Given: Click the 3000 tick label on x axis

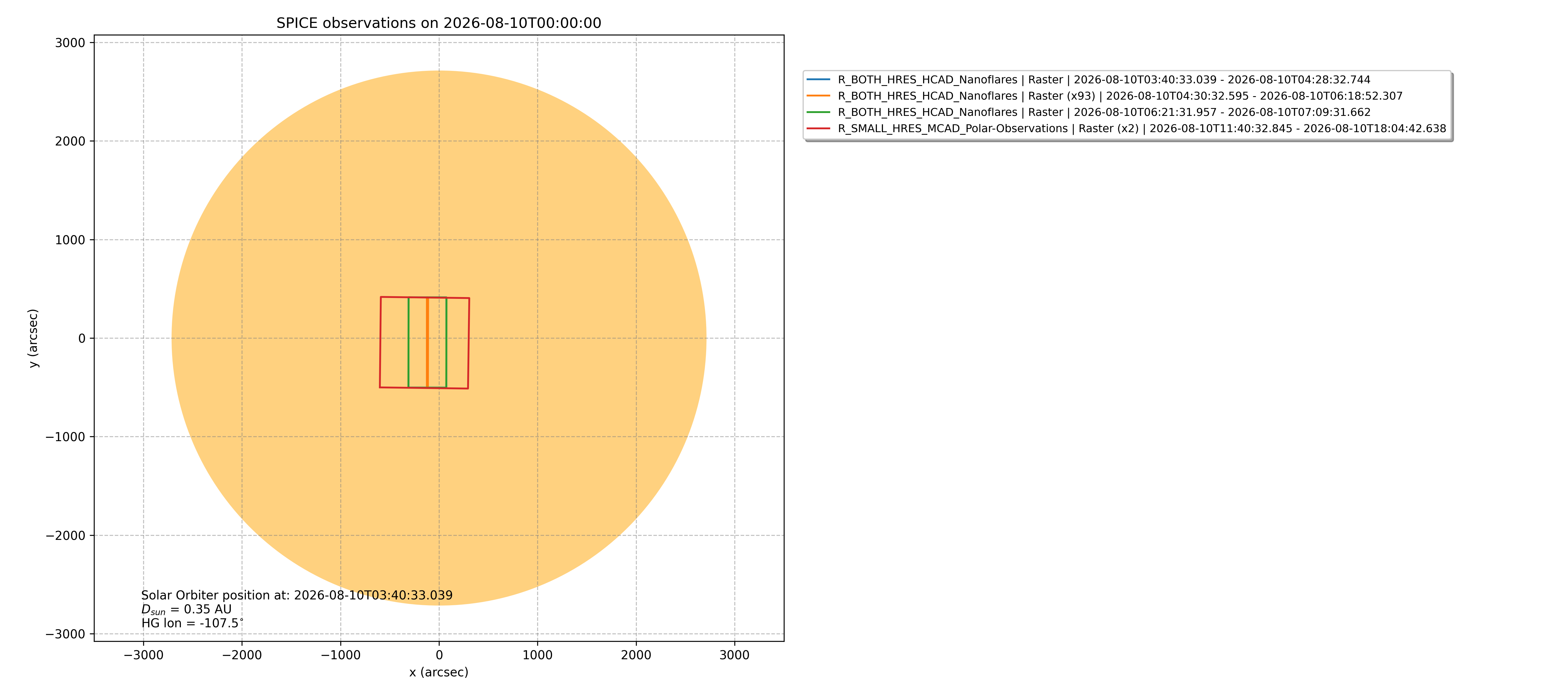Looking at the screenshot, I should pyautogui.click(x=735, y=655).
